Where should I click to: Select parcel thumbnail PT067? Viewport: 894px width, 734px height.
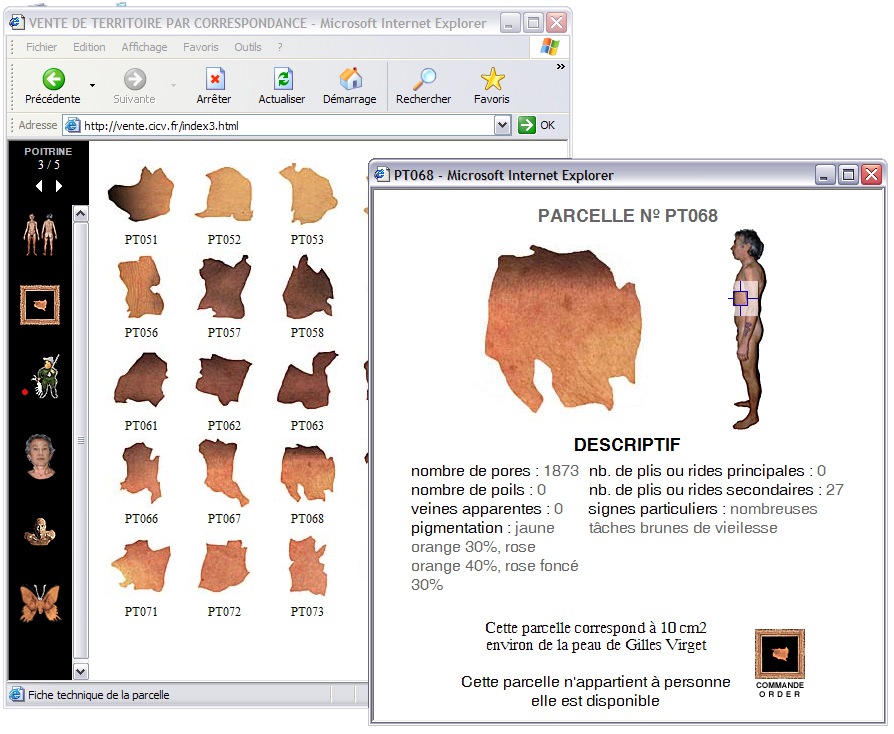pyautogui.click(x=224, y=473)
